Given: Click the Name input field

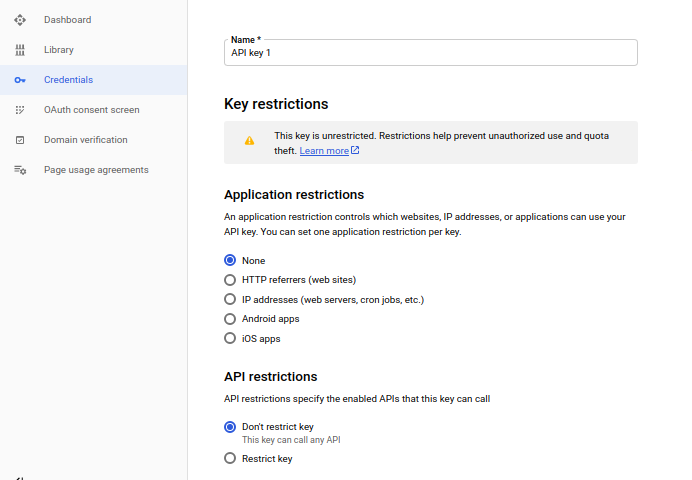Looking at the screenshot, I should [x=430, y=53].
